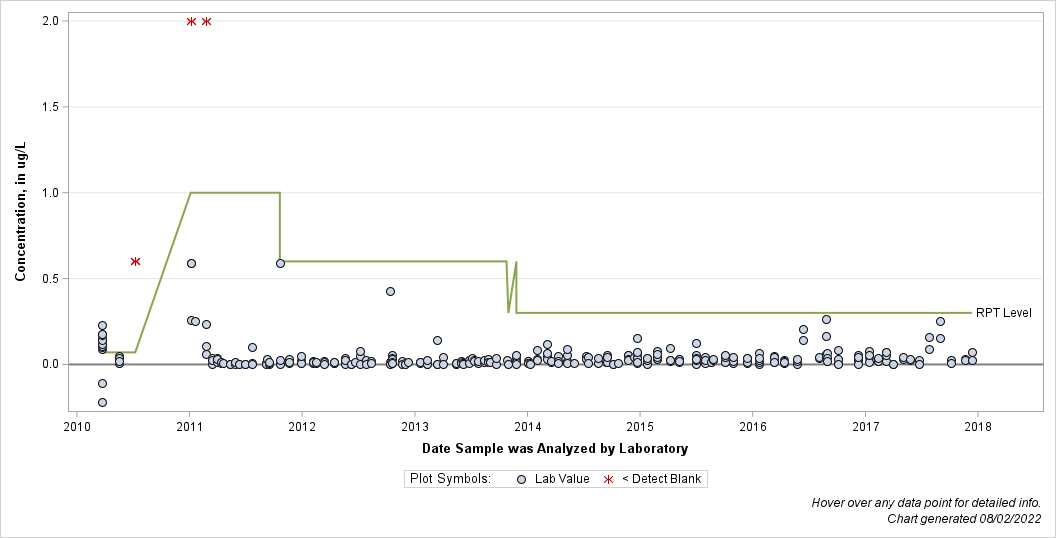
Task: Click the red asterisk near 0.6 in mid-2010
Action: tap(135, 261)
